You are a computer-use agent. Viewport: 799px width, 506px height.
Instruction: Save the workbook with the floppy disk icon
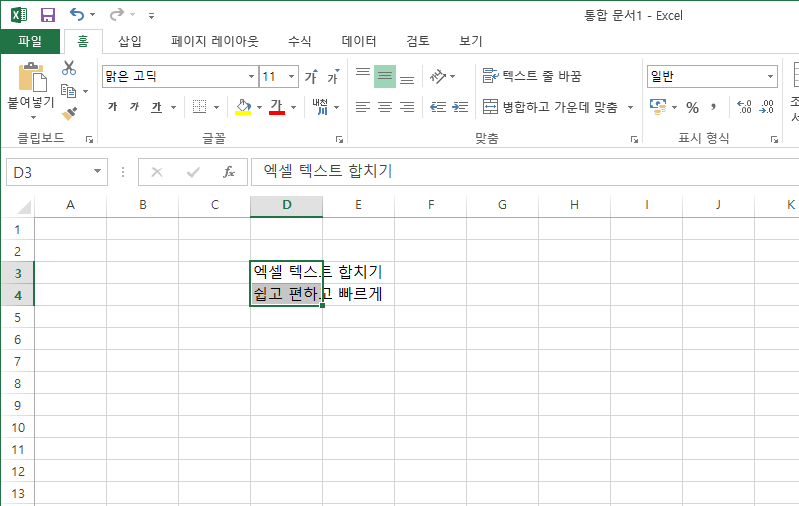48,15
